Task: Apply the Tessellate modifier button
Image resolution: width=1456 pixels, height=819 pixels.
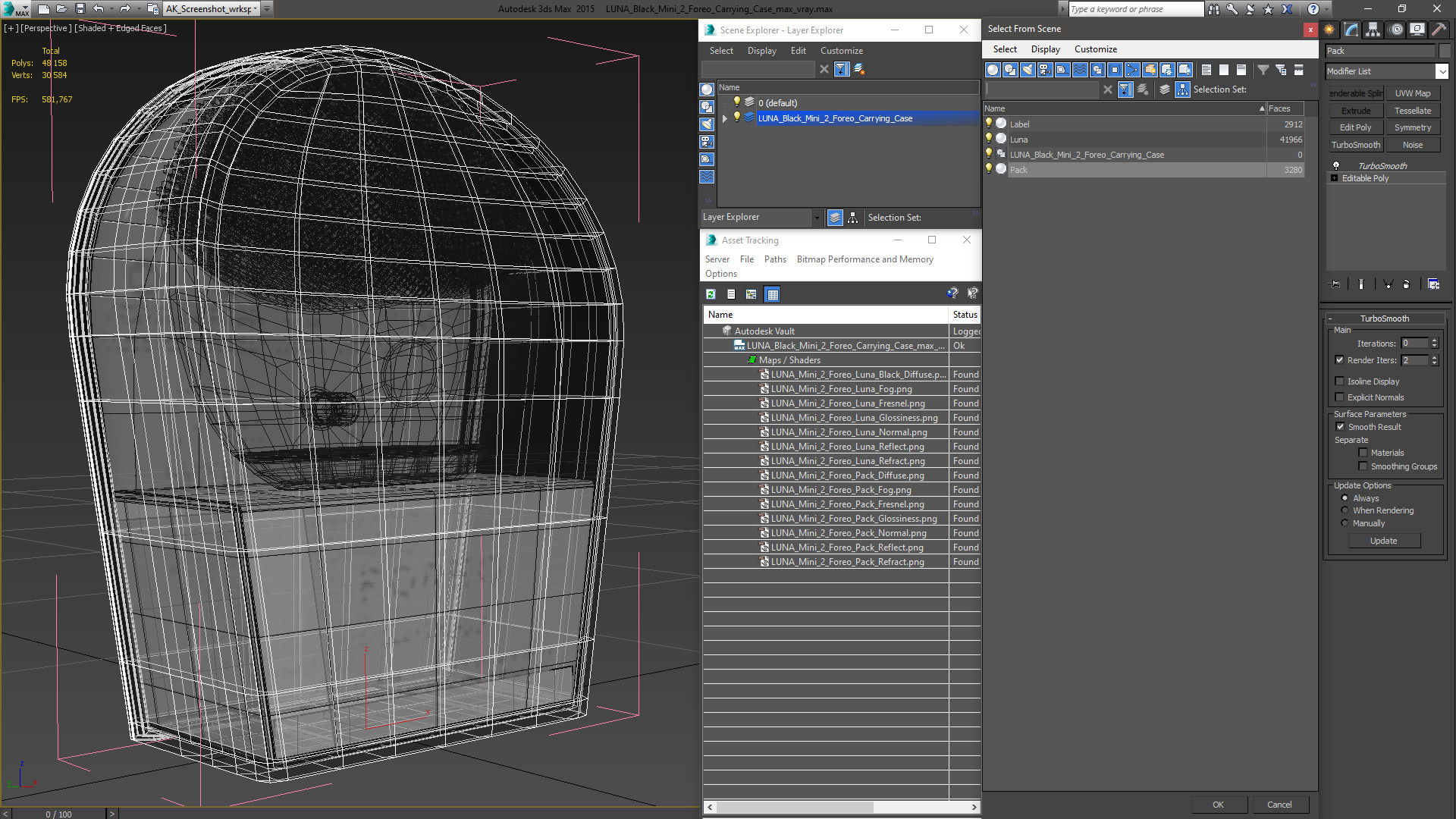Action: [1412, 111]
